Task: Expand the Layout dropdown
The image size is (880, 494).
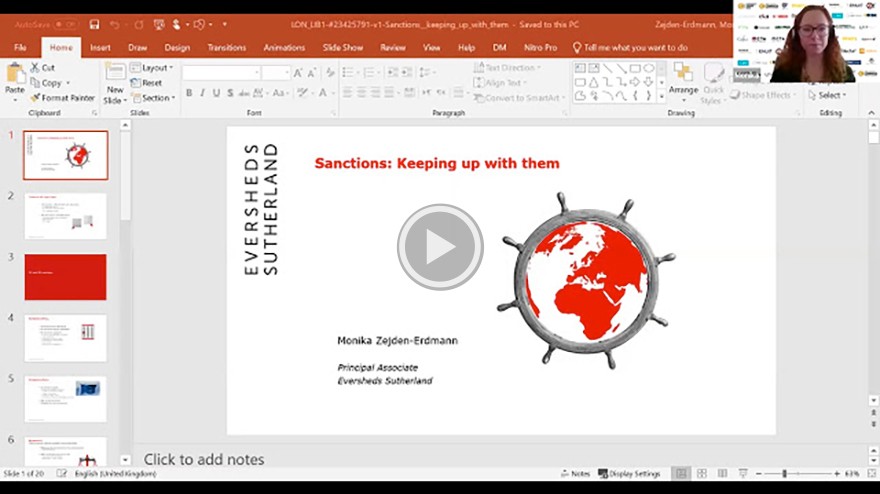Action: click(x=152, y=68)
